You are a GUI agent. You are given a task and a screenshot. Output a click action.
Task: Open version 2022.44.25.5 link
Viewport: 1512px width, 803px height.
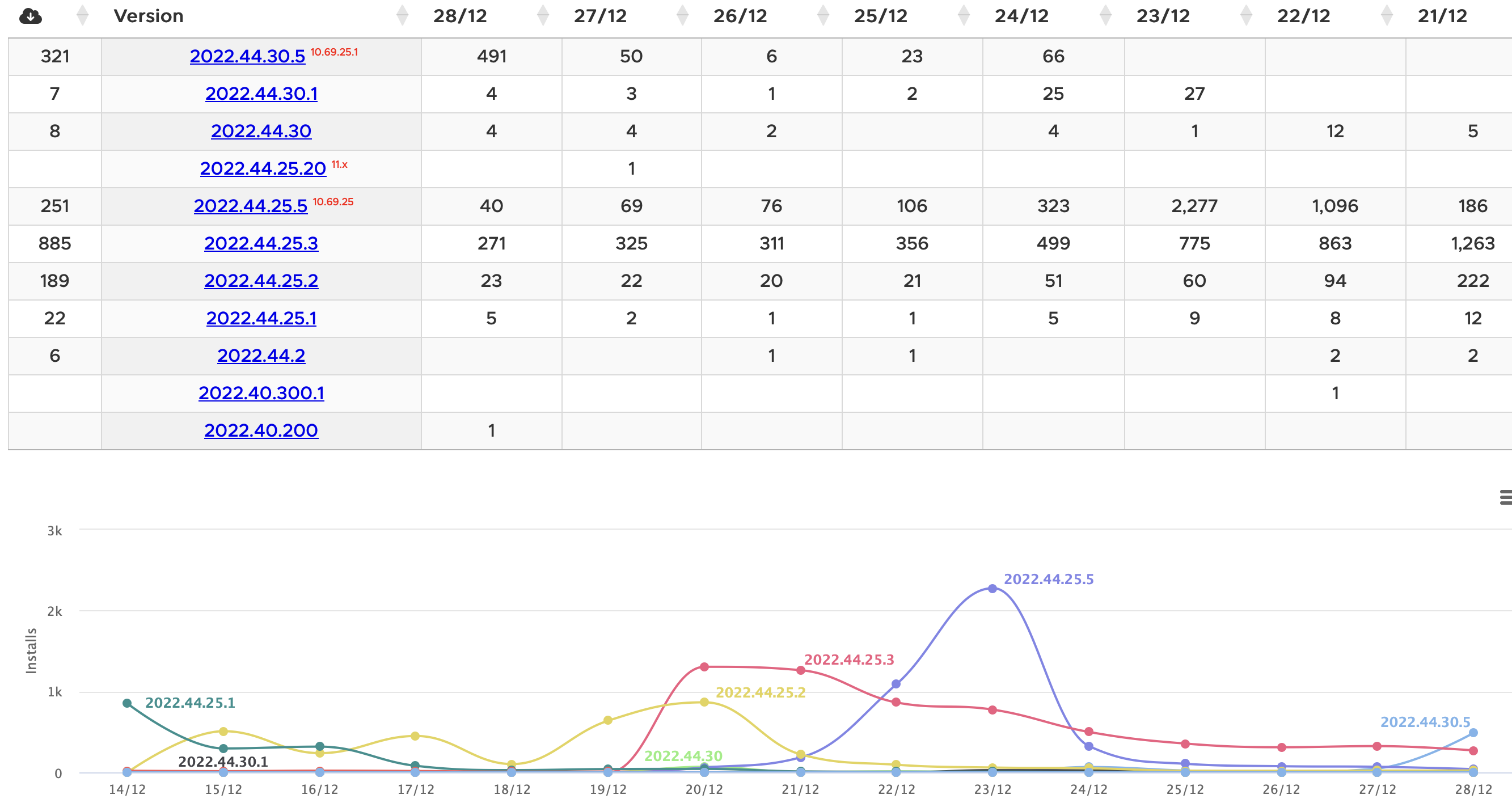pos(251,206)
